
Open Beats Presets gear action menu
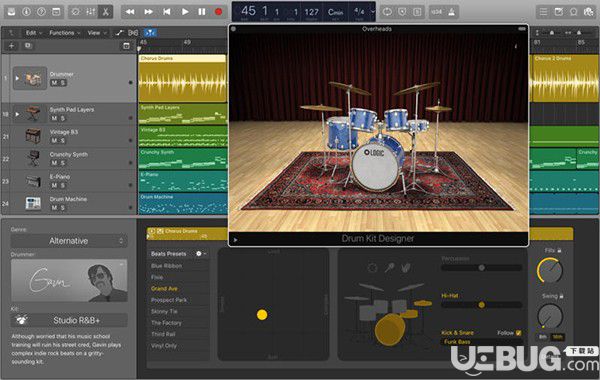201,254
